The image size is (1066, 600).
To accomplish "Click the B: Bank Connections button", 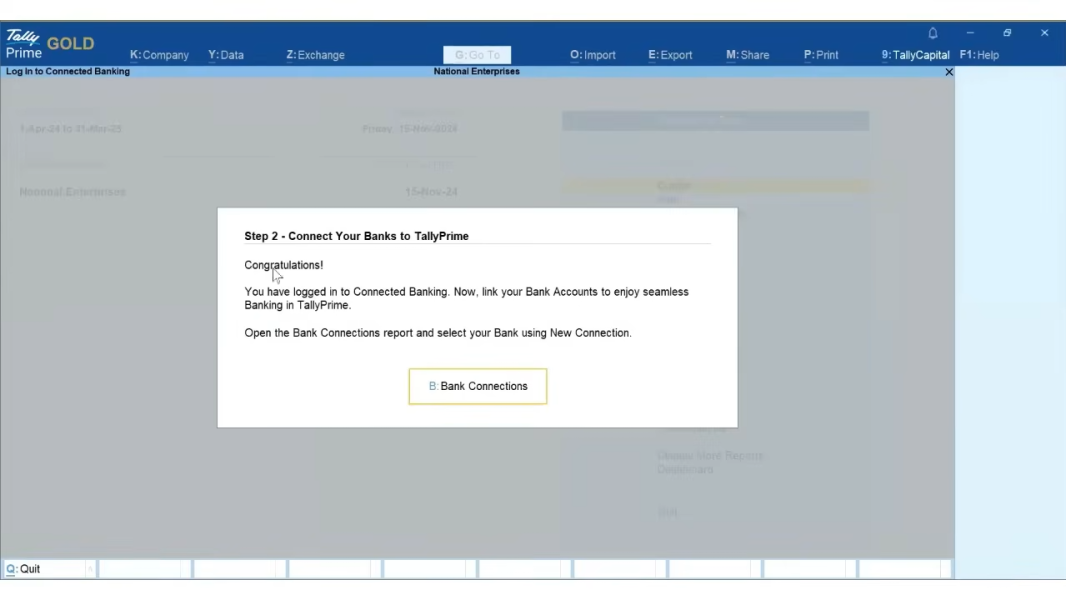I will tap(478, 386).
